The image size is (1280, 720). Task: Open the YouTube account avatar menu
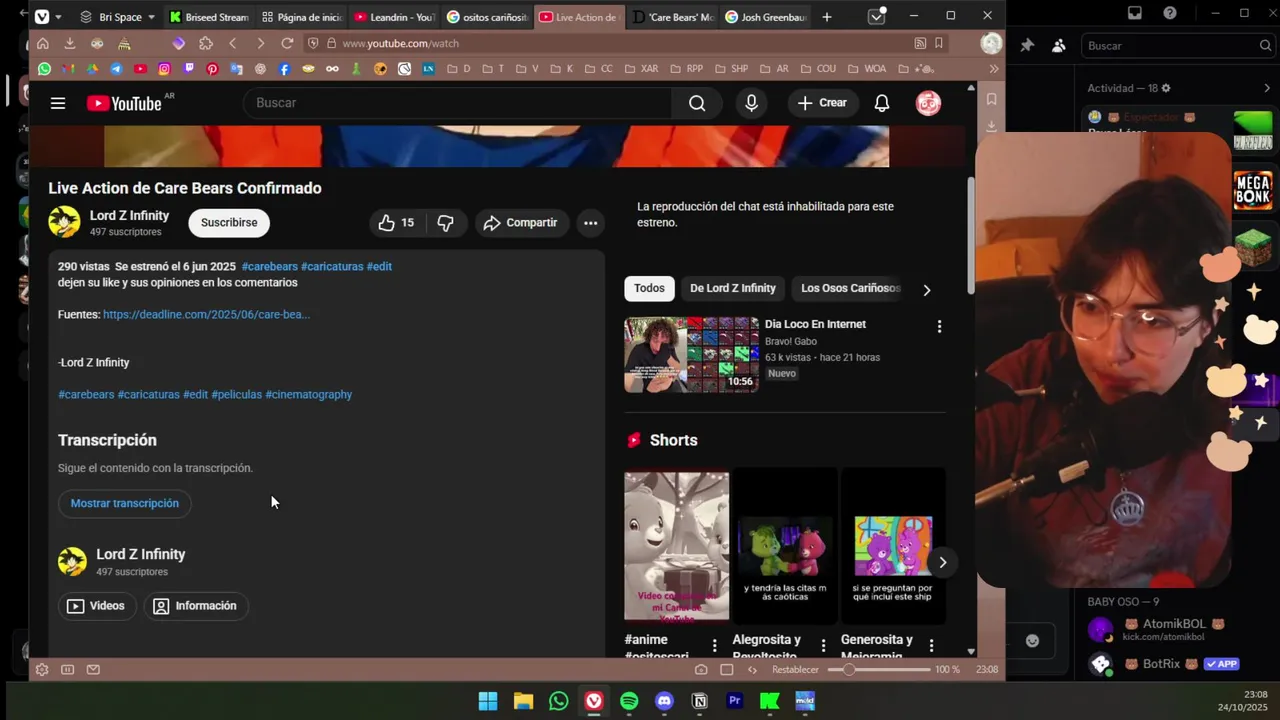[928, 103]
